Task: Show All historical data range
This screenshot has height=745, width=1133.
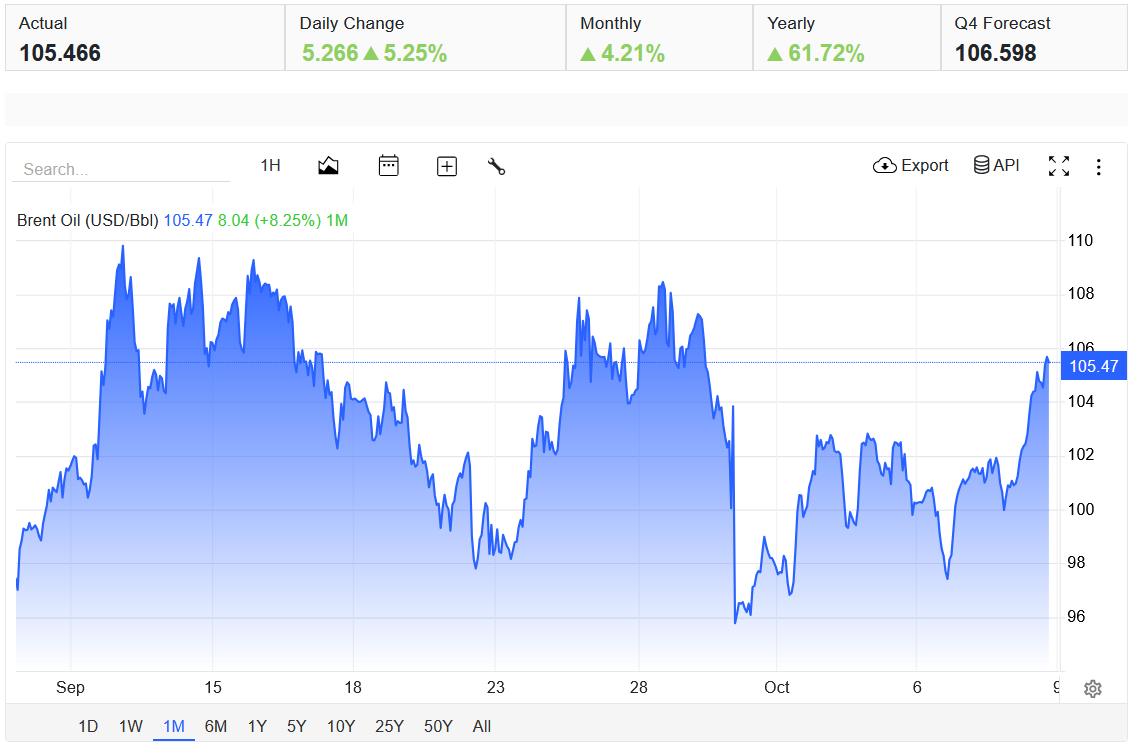Action: [481, 726]
